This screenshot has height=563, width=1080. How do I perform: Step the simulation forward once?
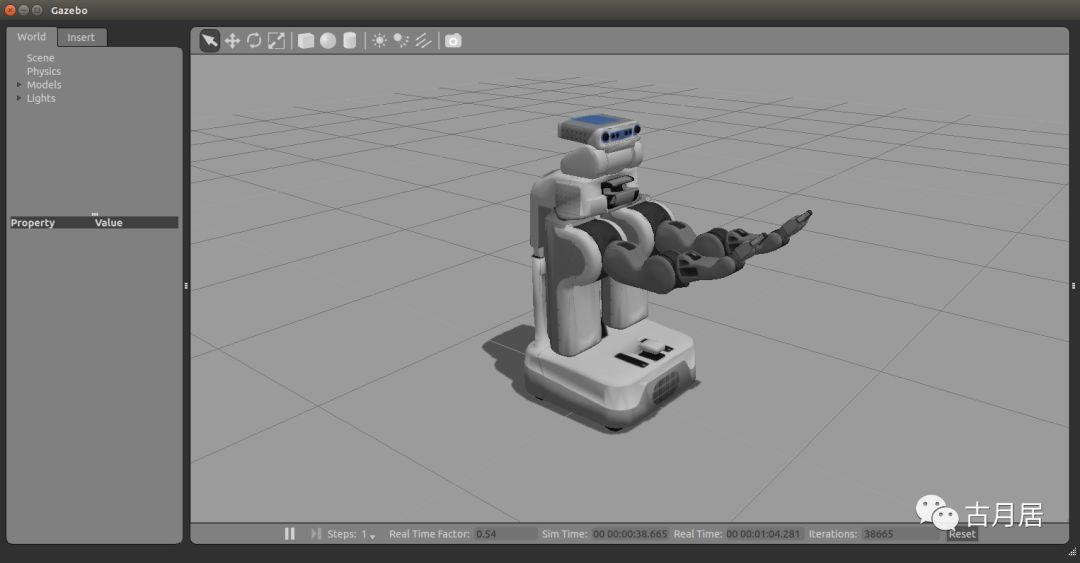tap(316, 534)
